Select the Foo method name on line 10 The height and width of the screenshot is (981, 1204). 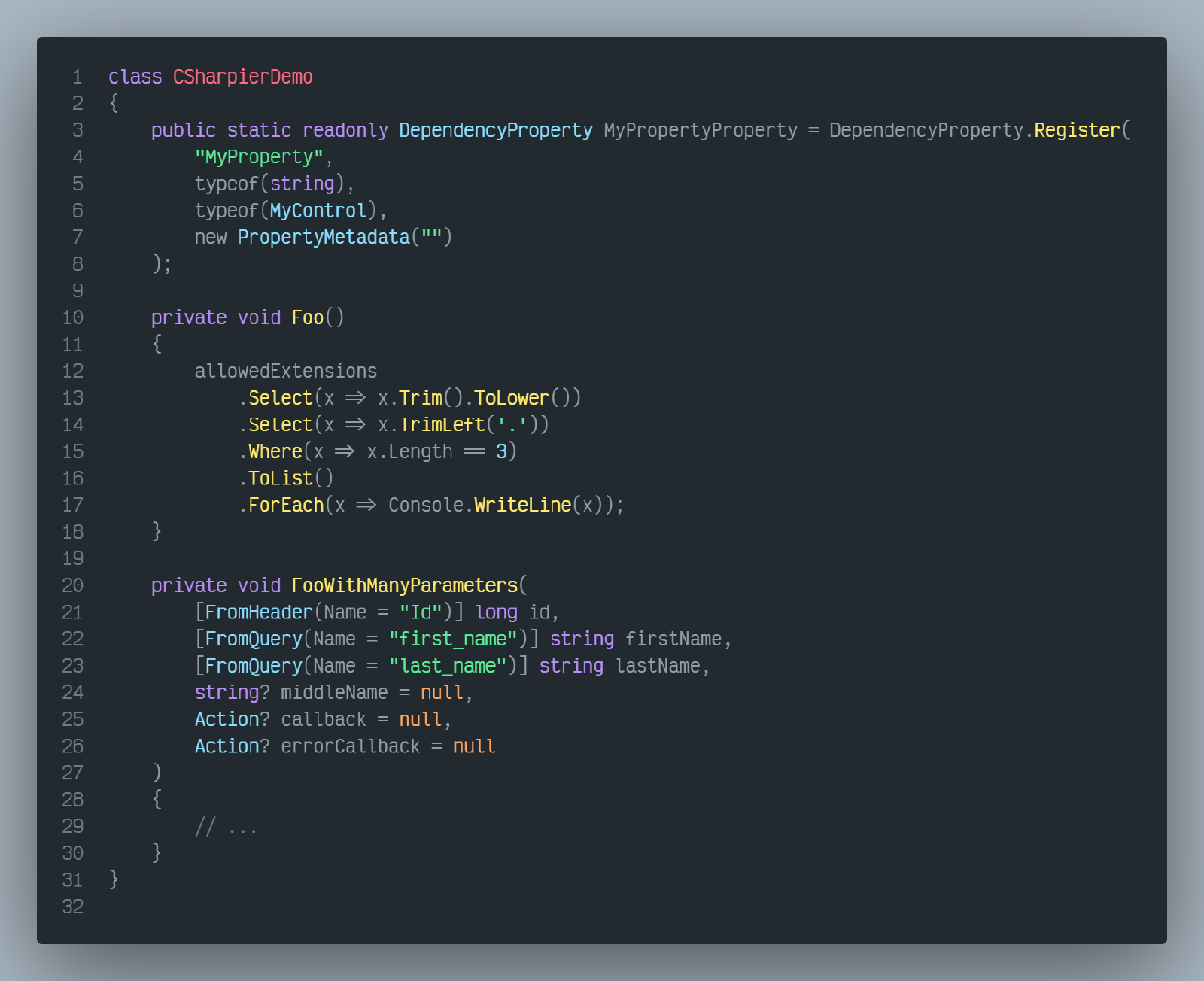(308, 318)
